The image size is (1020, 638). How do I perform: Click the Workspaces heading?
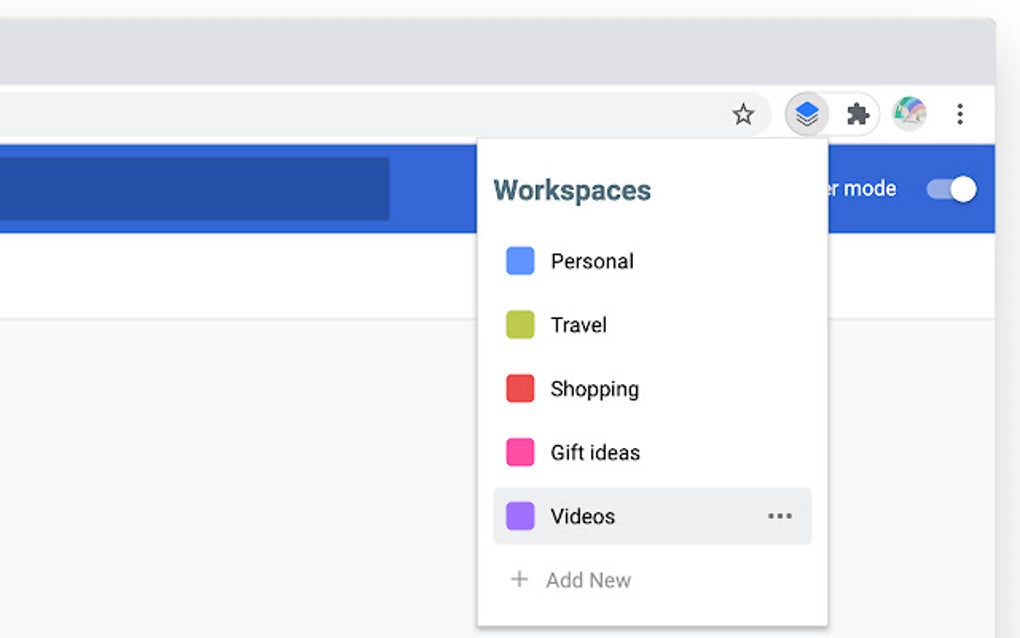[571, 189]
